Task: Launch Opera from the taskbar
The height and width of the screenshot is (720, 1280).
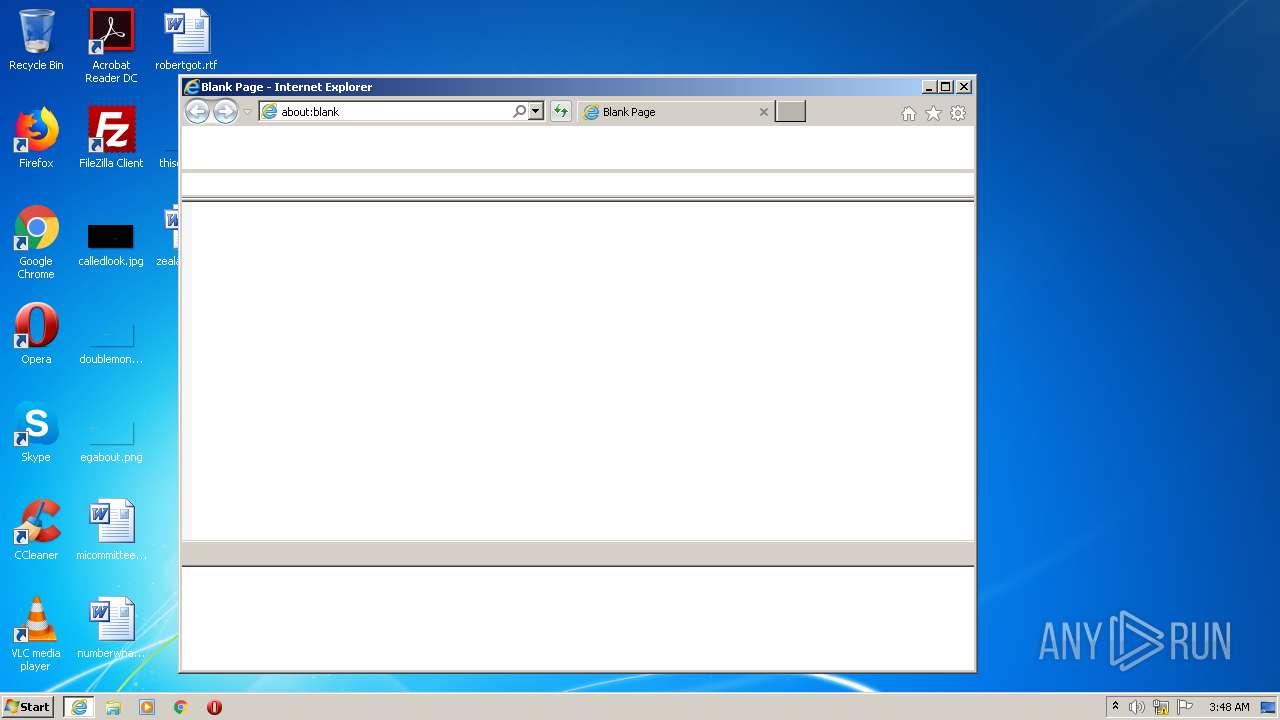Action: click(x=214, y=707)
